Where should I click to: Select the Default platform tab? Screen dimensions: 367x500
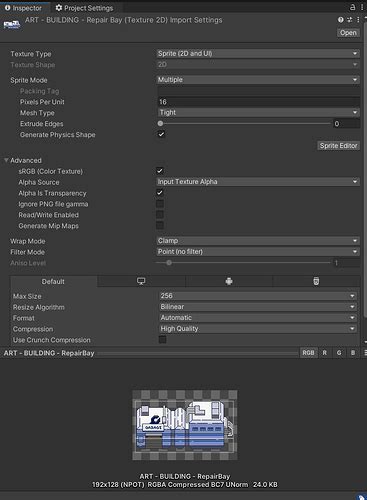53,281
